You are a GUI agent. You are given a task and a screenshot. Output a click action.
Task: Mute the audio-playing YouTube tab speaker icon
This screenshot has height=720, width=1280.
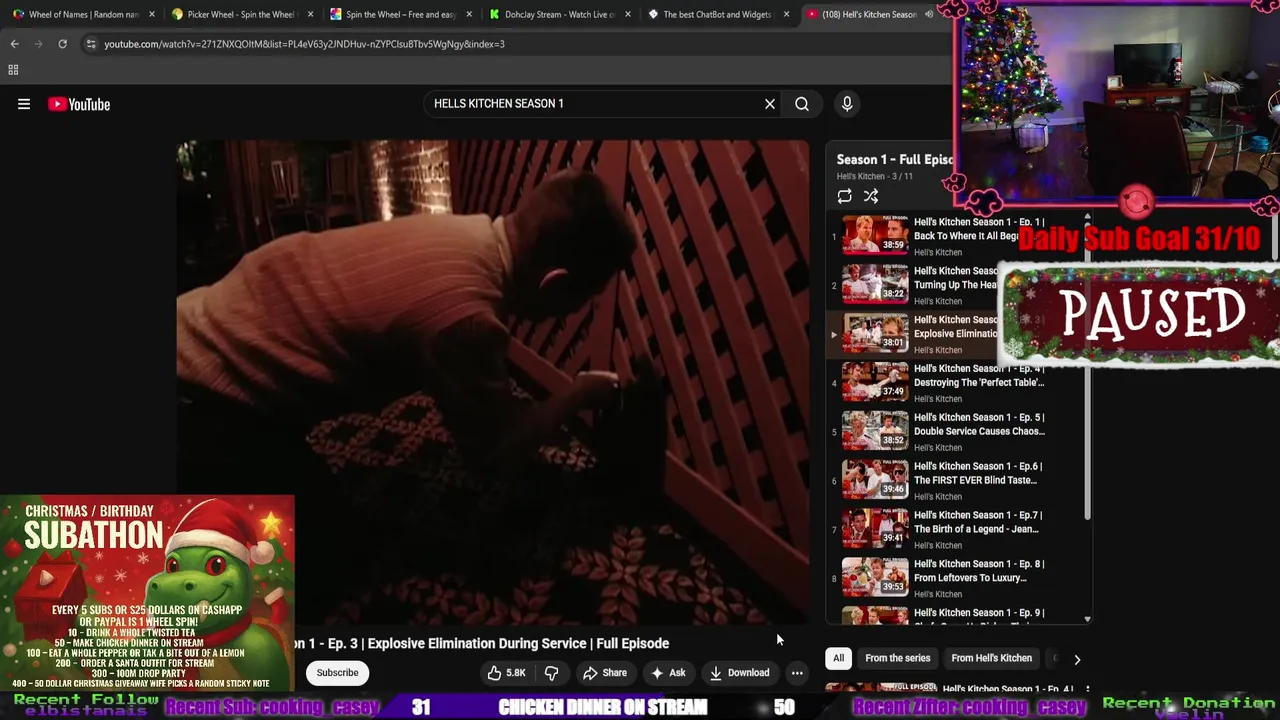928,15
